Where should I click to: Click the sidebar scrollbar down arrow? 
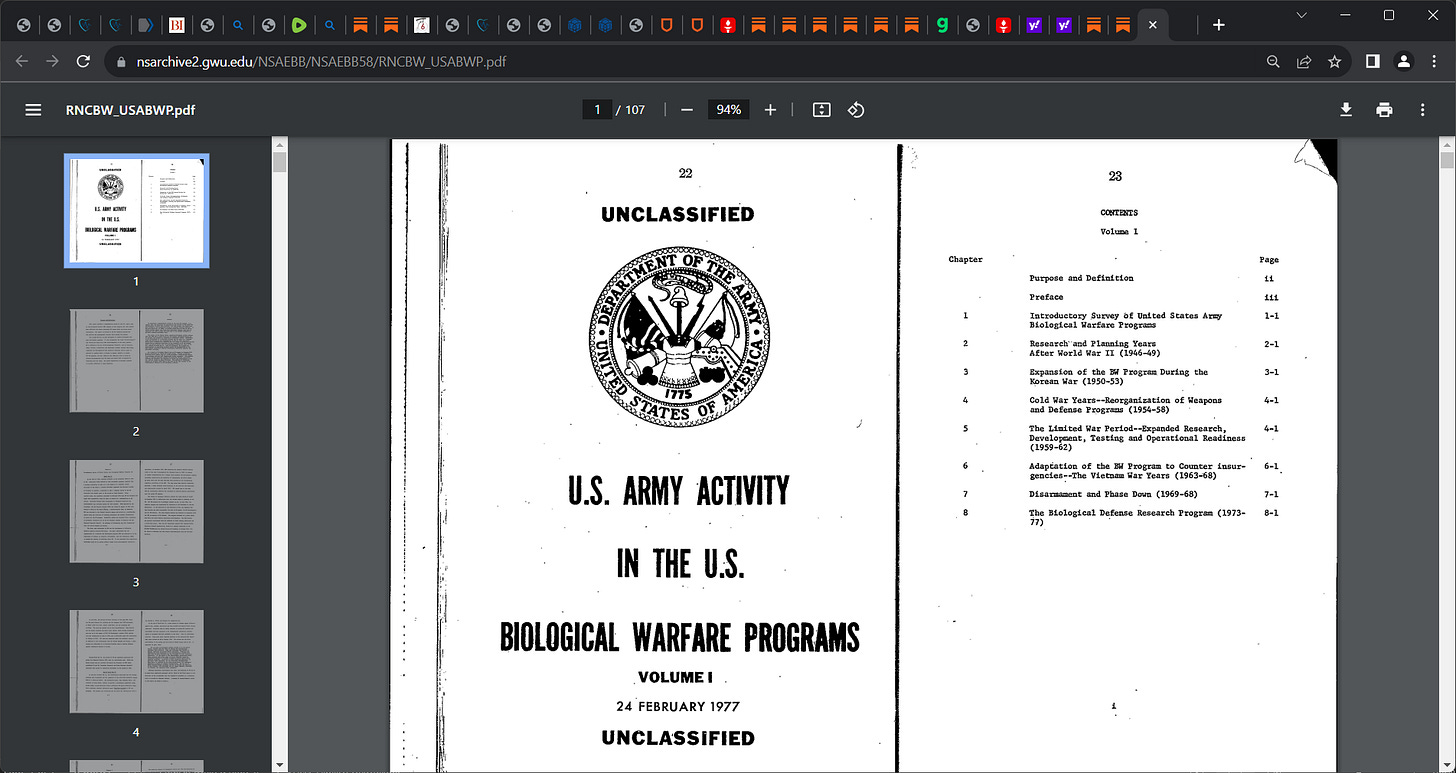click(280, 765)
